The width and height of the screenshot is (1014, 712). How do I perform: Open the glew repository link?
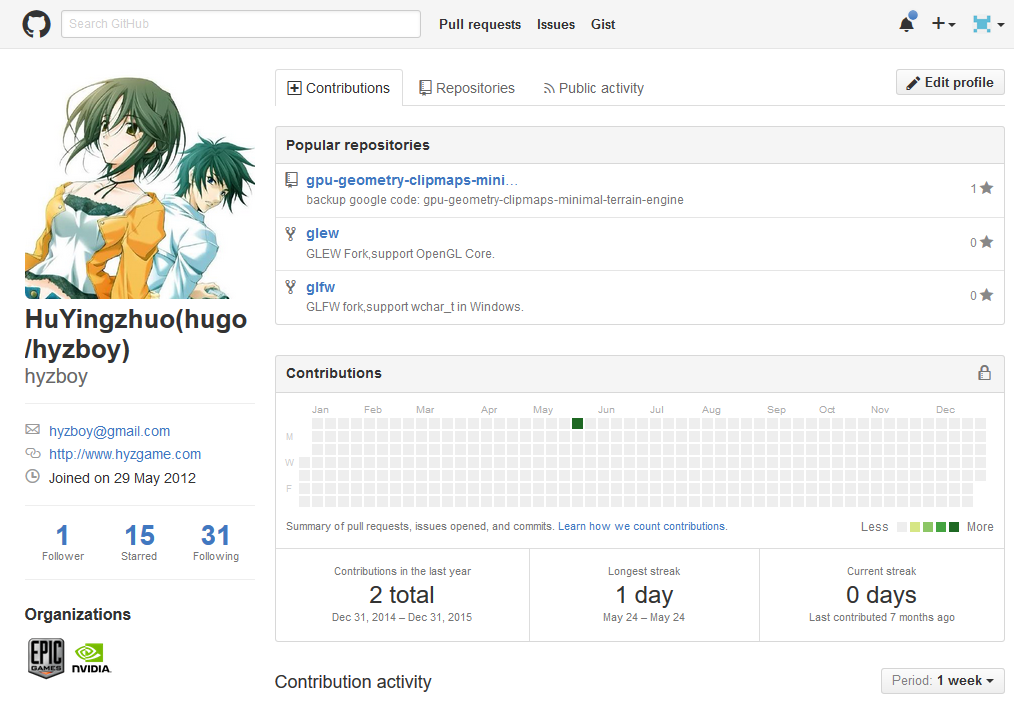pos(323,233)
